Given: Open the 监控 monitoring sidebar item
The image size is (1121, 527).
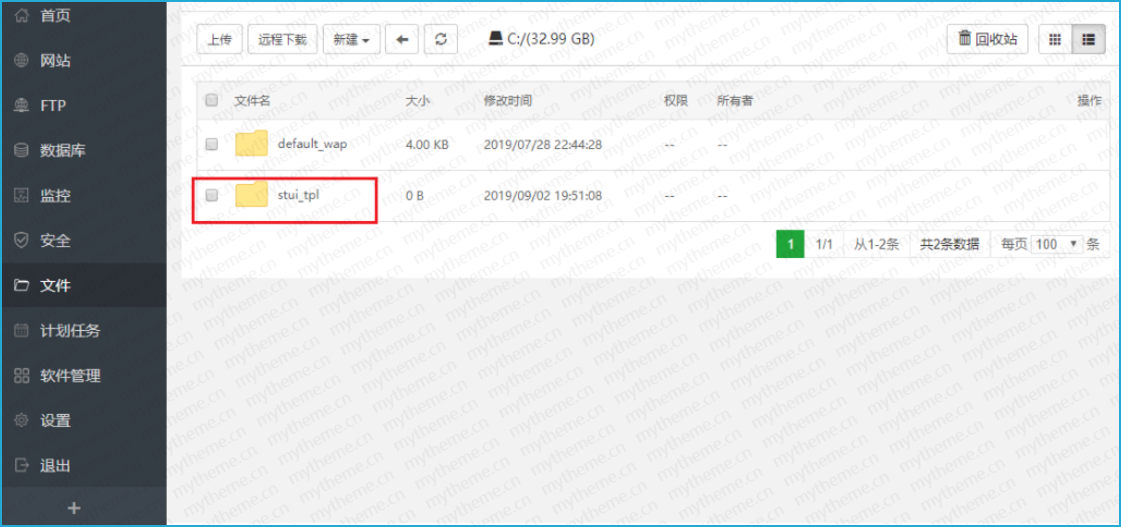Looking at the screenshot, I should (84, 196).
